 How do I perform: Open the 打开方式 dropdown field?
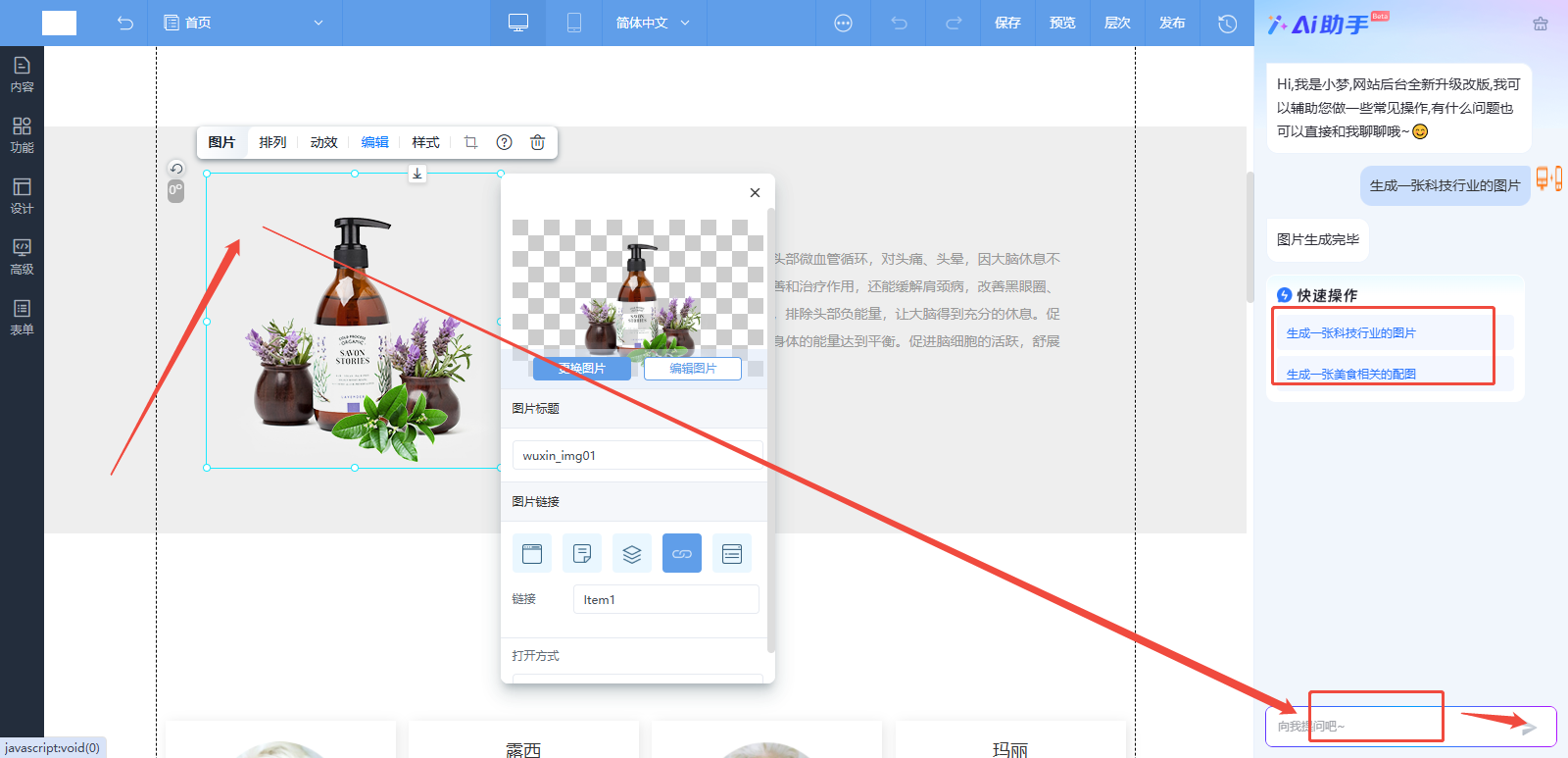pyautogui.click(x=638, y=678)
